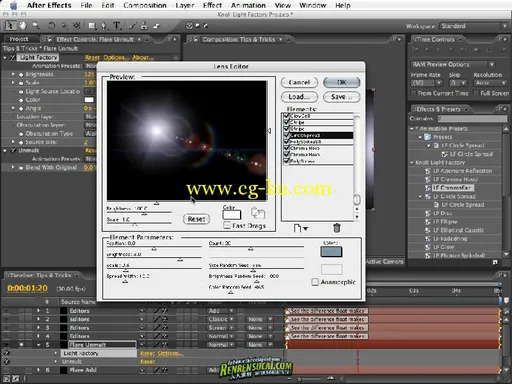Screen dimensions: 512x384
Task: Click the Count slider track
Action: [x=256, y=247]
